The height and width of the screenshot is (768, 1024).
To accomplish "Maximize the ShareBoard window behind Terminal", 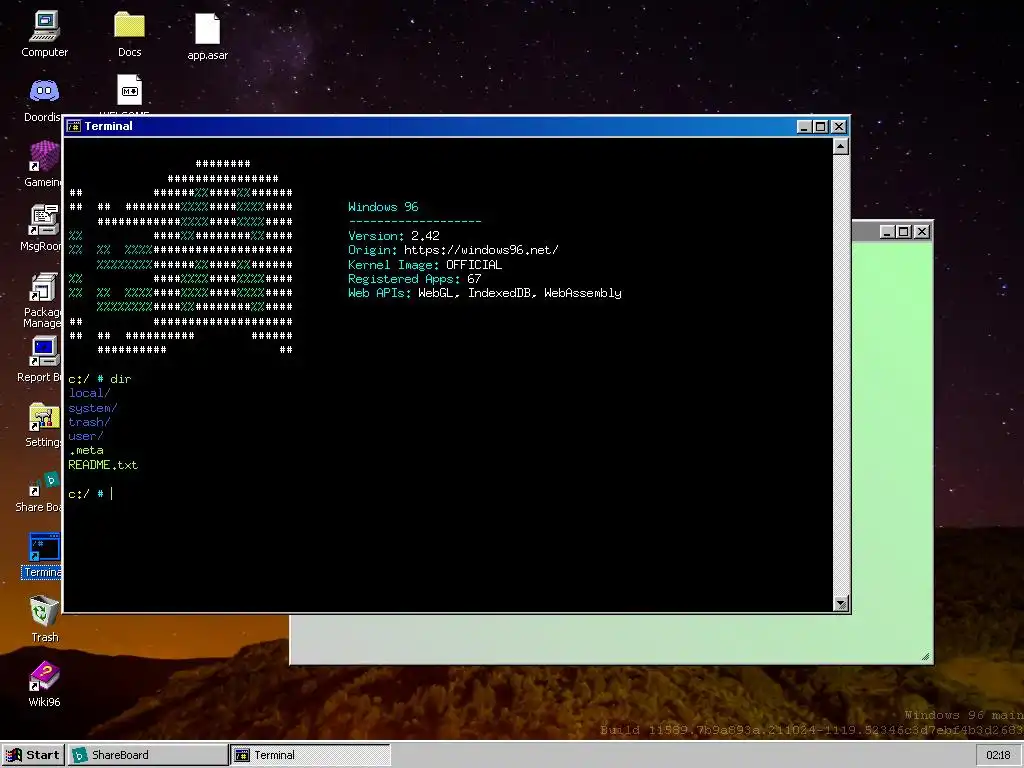I will pos(903,232).
